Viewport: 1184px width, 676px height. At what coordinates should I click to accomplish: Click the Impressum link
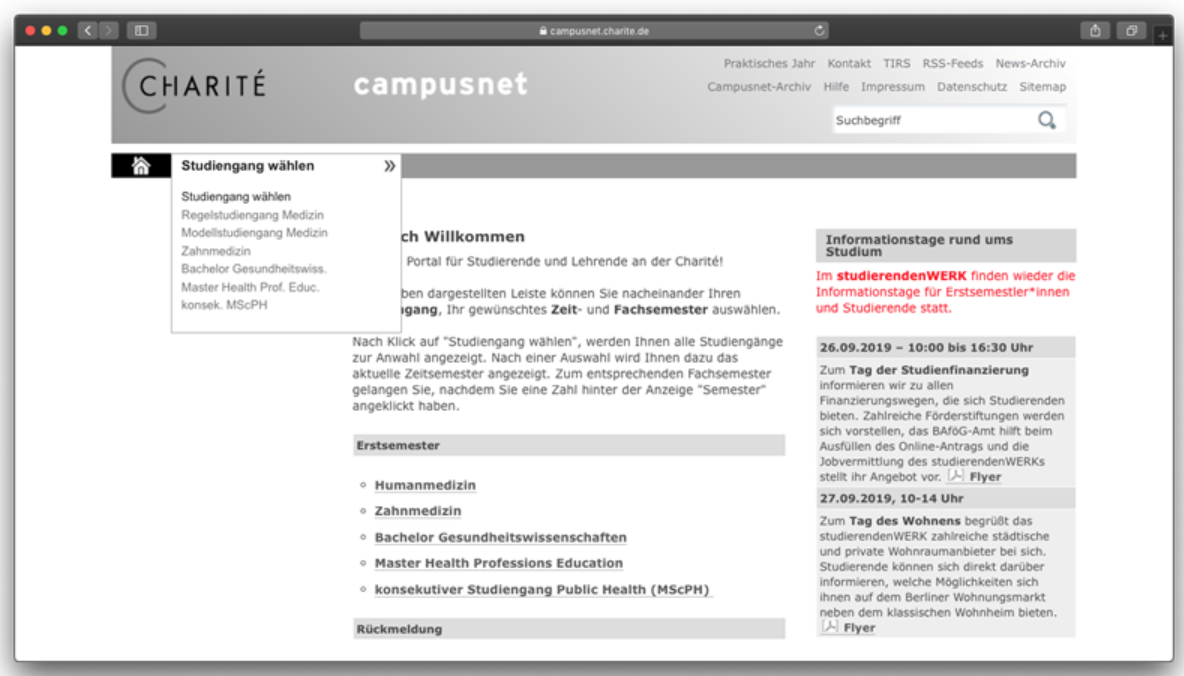pyautogui.click(x=893, y=87)
